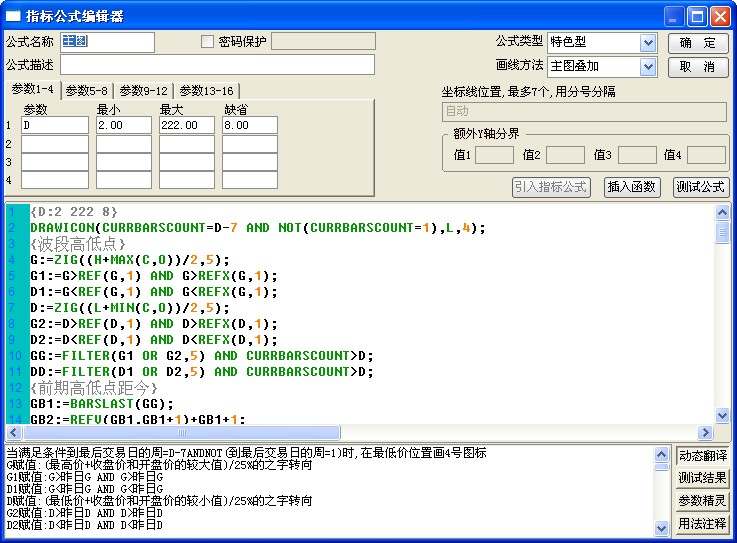The height and width of the screenshot is (543, 737).
Task: Click the 值1 input field
Action: pos(494,155)
